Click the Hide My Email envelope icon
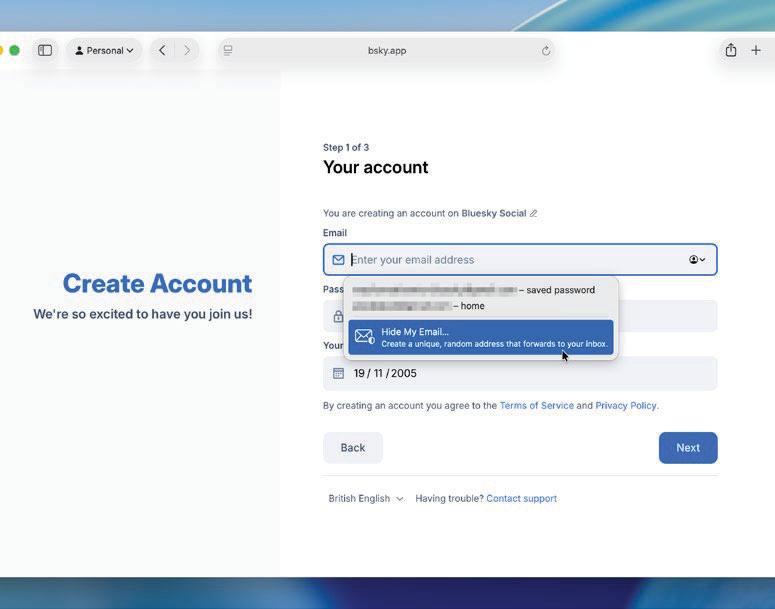775x609 pixels. [364, 337]
